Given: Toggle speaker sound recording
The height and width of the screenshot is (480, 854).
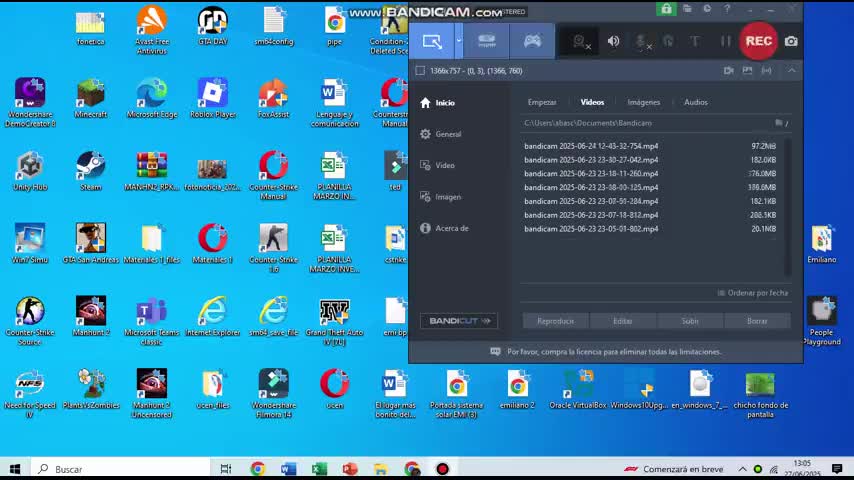Looking at the screenshot, I should coord(613,41).
